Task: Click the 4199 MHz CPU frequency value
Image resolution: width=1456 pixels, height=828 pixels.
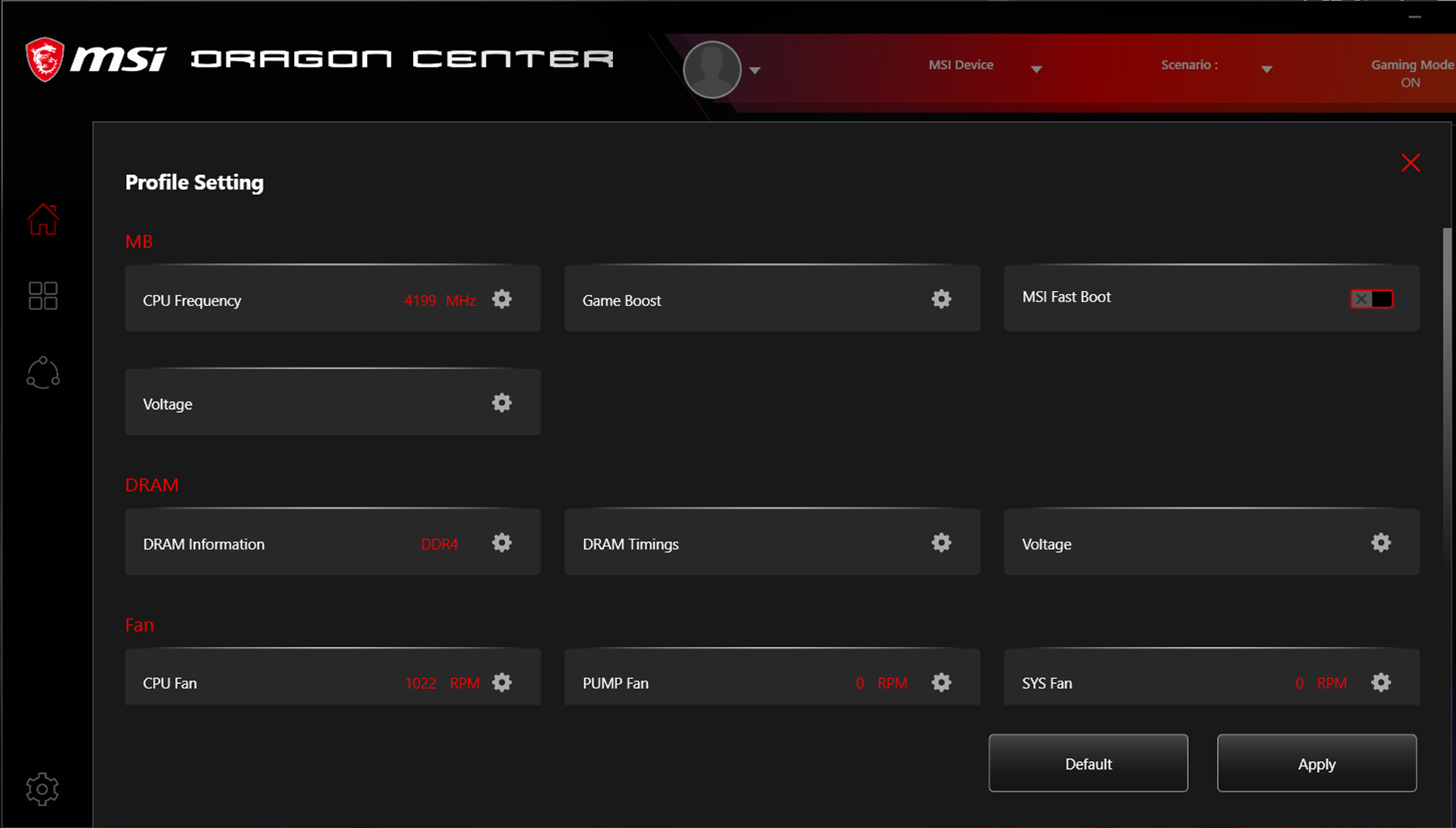Action: tap(440, 301)
